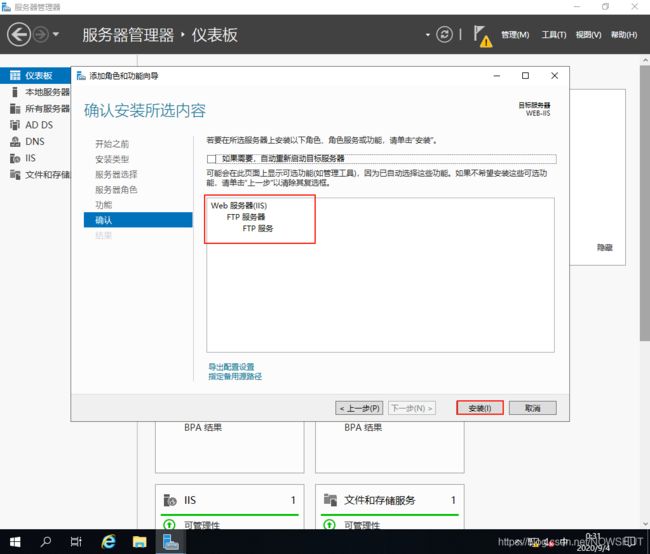
Task: Click the green status icon in IIS tile
Action: pyautogui.click(x=169, y=525)
